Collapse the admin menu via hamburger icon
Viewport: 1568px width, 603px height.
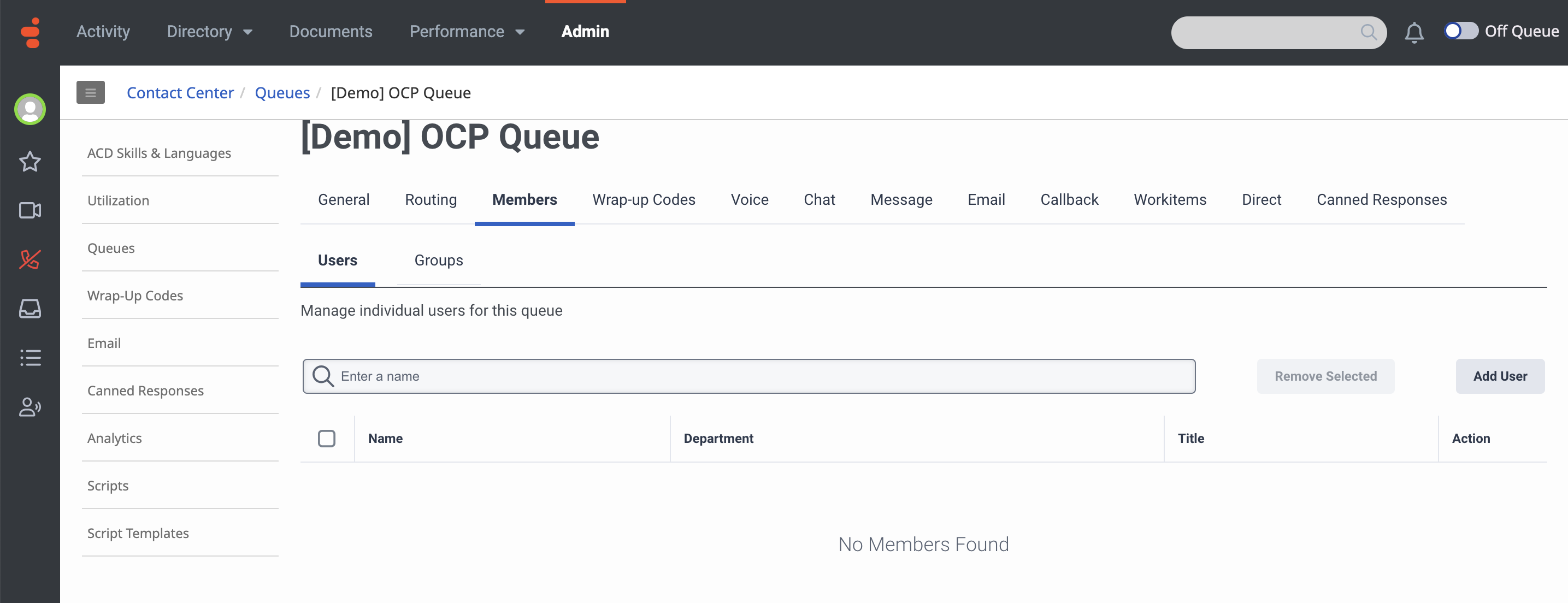[x=90, y=92]
